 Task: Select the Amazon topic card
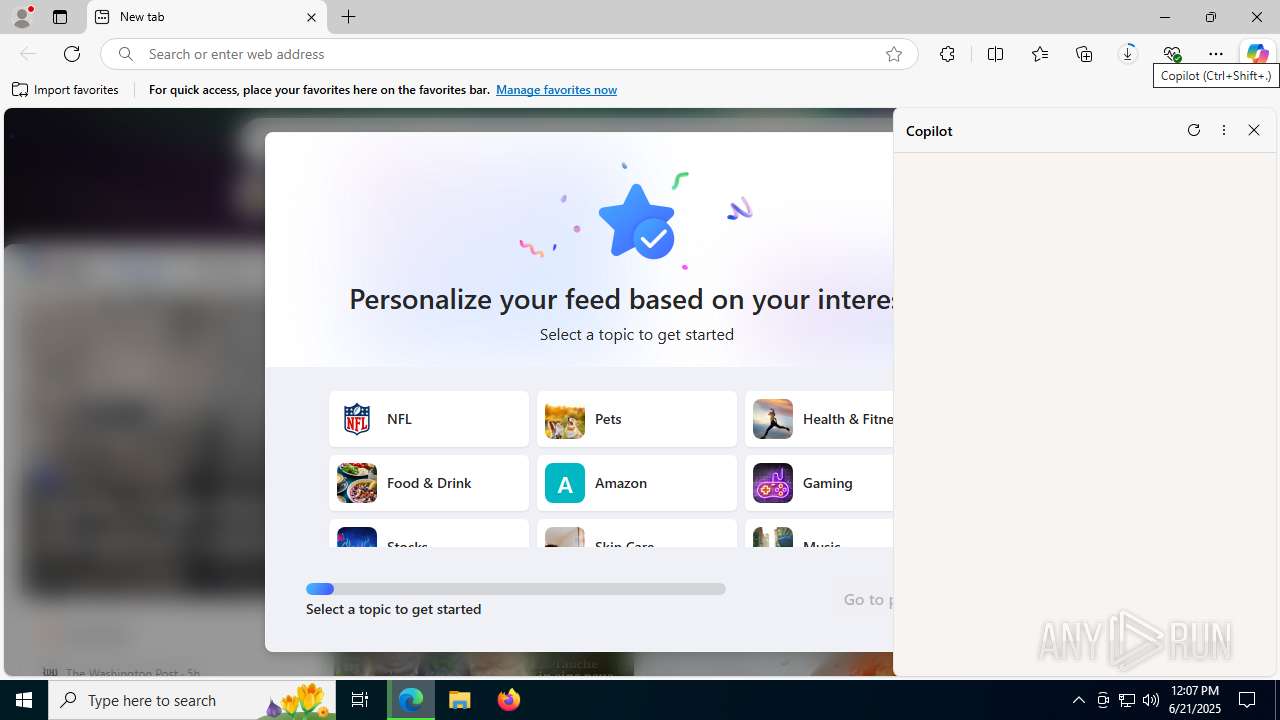[x=637, y=483]
